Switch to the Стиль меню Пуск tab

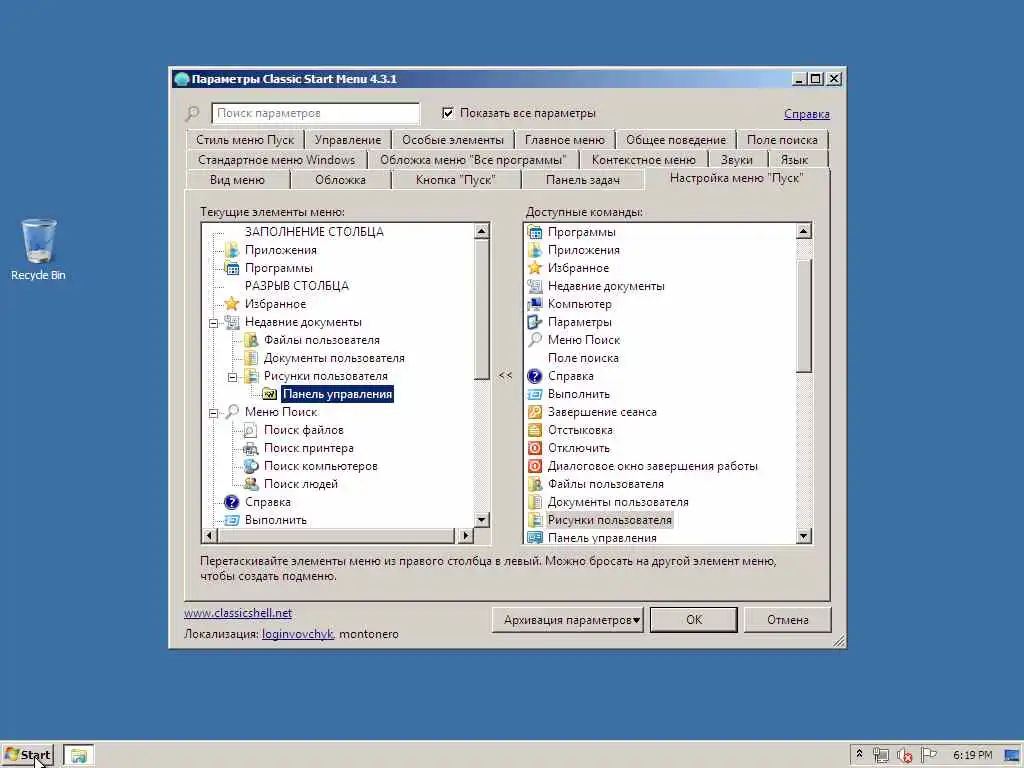(245, 140)
